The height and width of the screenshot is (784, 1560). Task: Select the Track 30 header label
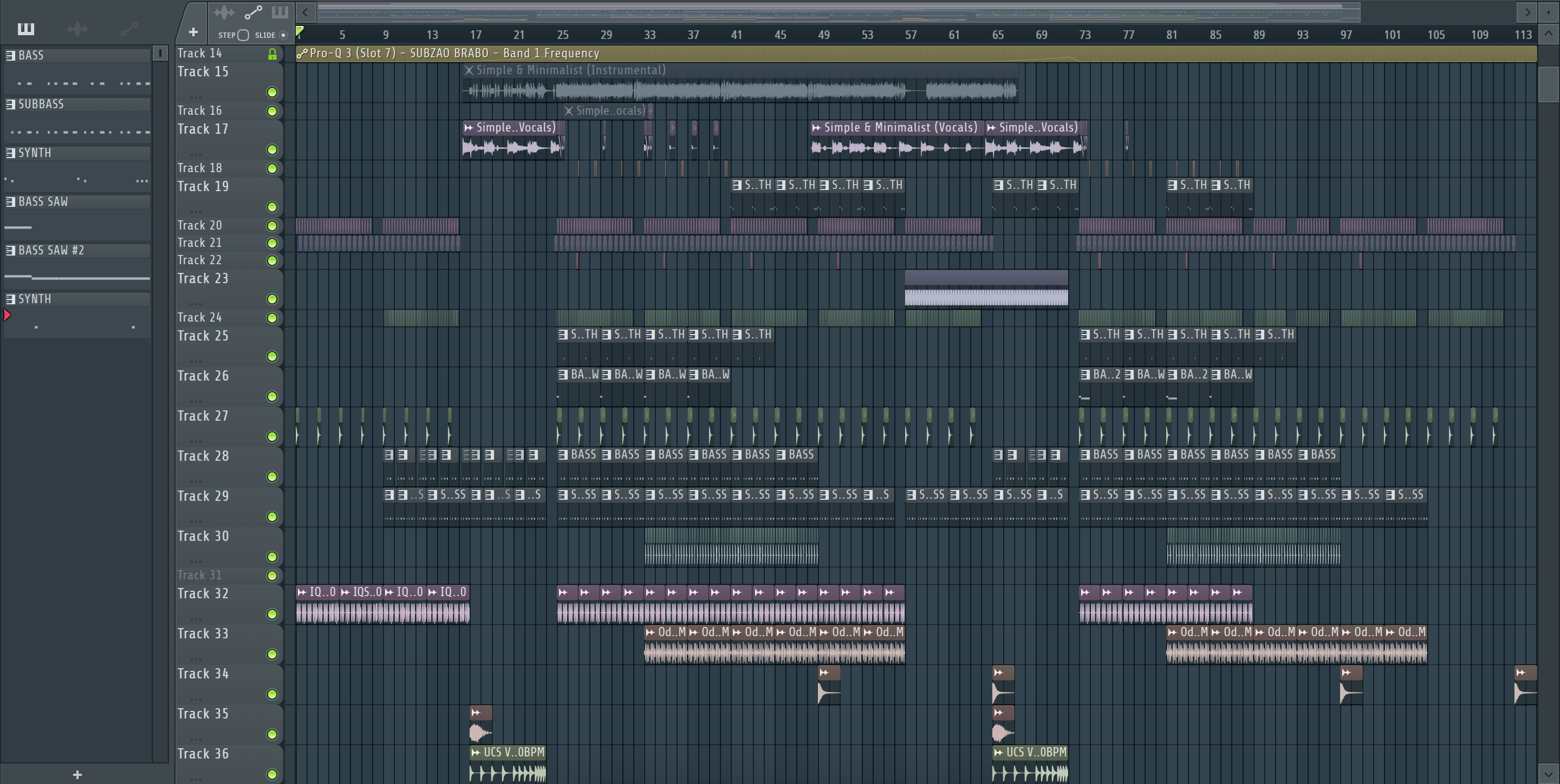point(203,537)
